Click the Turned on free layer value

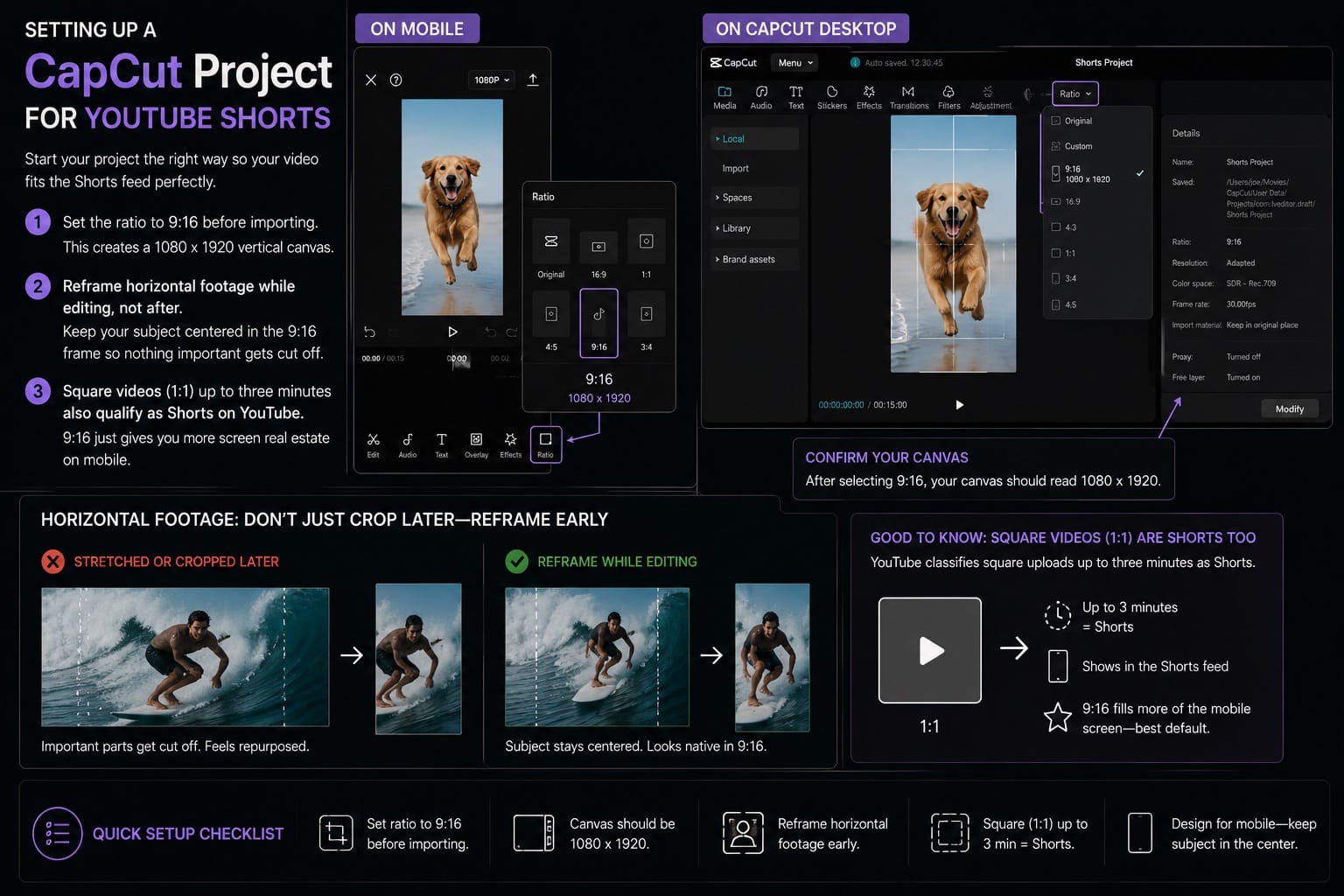click(x=1243, y=378)
